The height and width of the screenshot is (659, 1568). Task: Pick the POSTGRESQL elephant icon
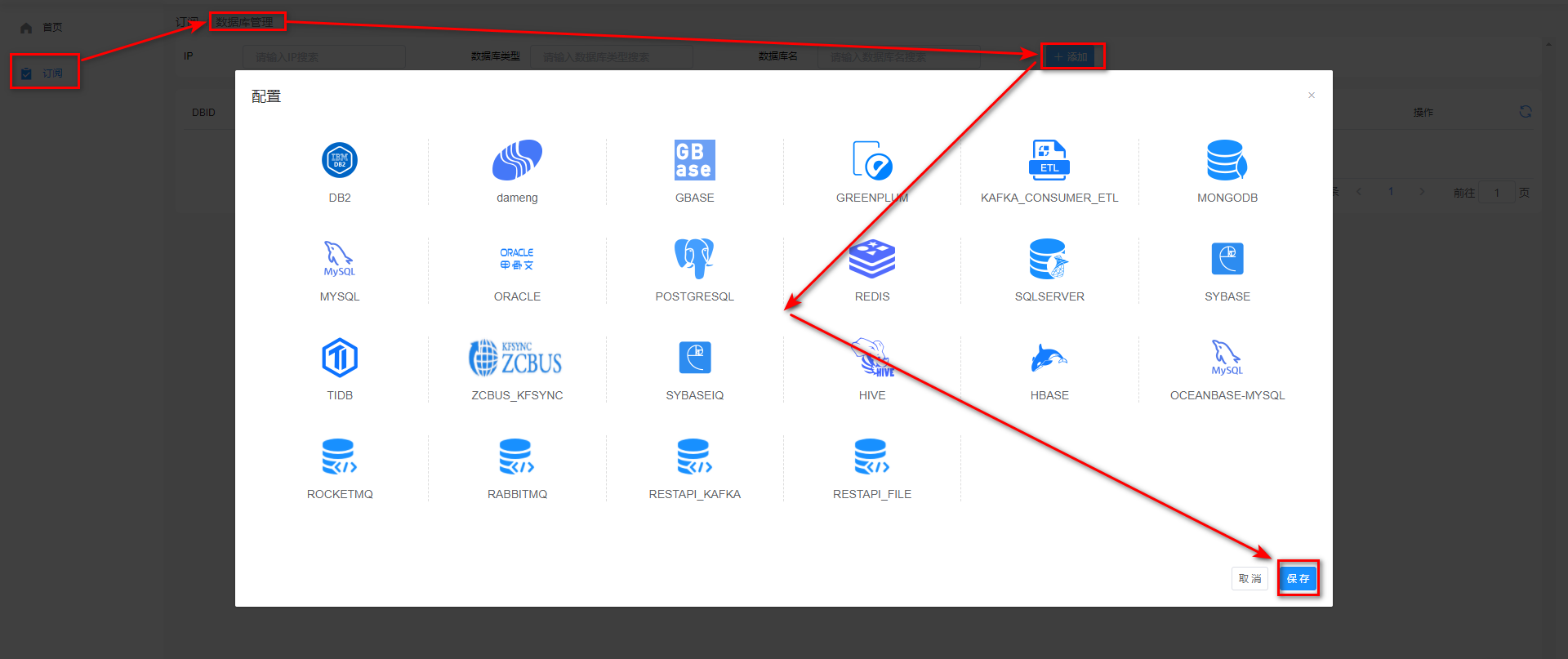coord(694,259)
